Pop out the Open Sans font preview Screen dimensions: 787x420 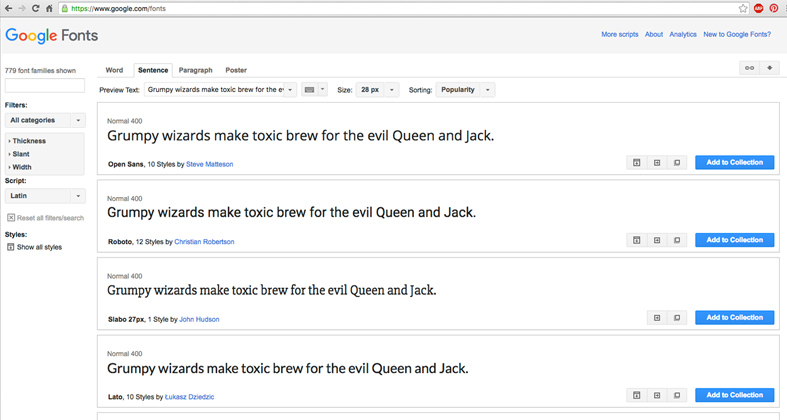coord(677,163)
